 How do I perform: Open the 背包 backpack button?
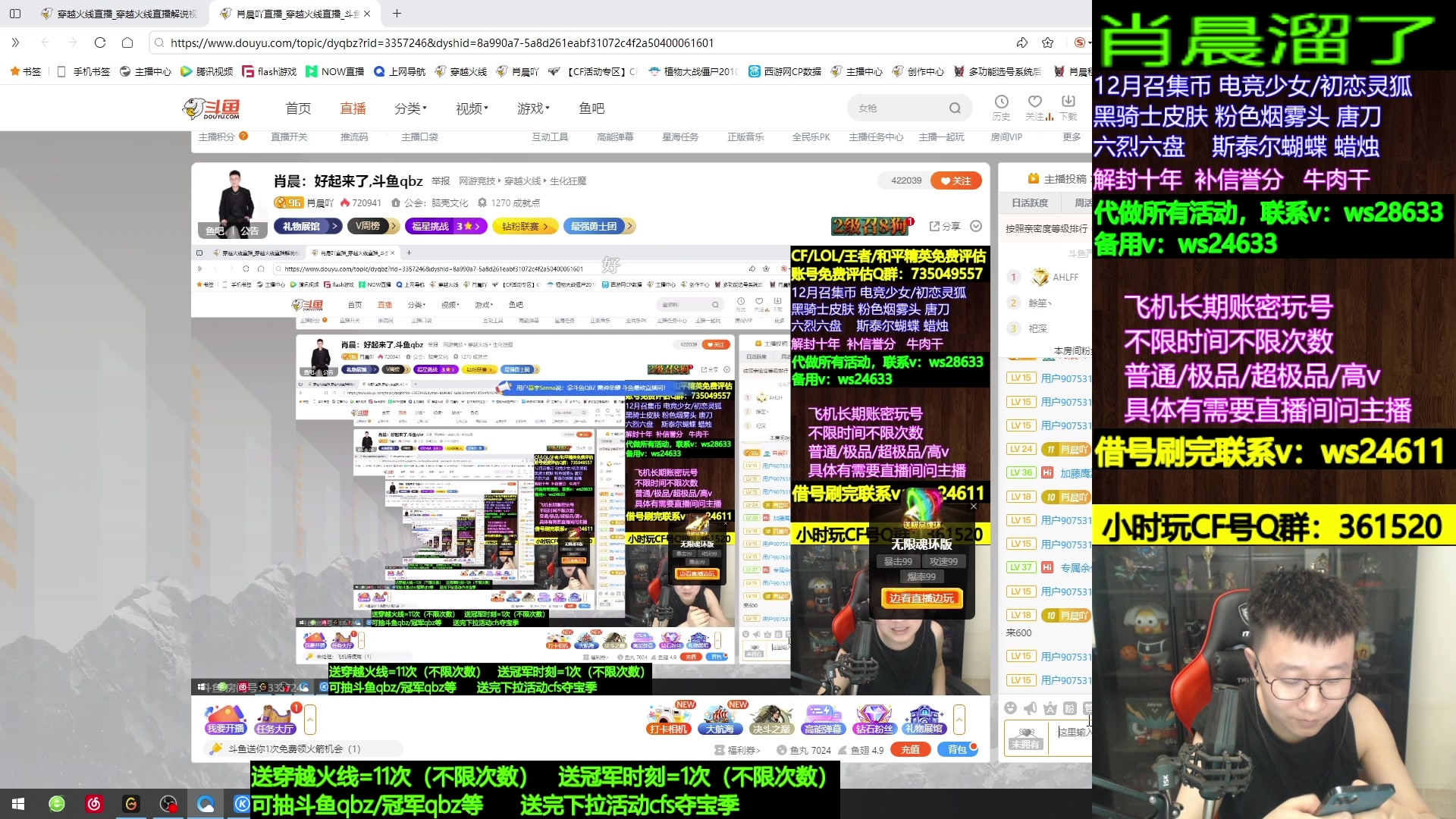pos(957,749)
